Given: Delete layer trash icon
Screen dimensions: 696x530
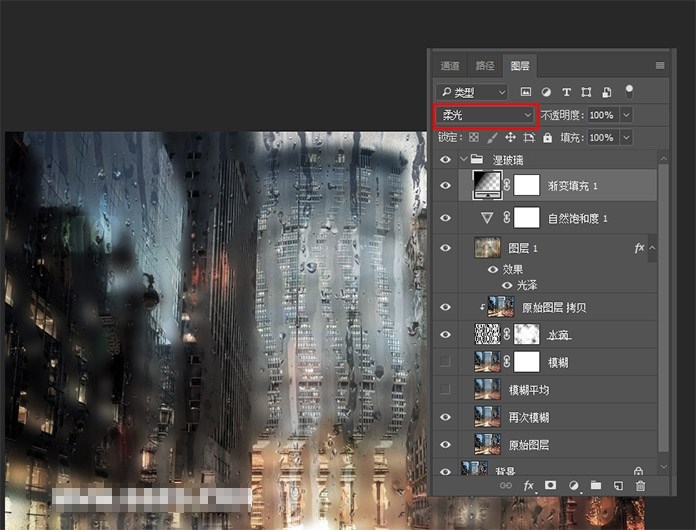Looking at the screenshot, I should click(x=641, y=486).
